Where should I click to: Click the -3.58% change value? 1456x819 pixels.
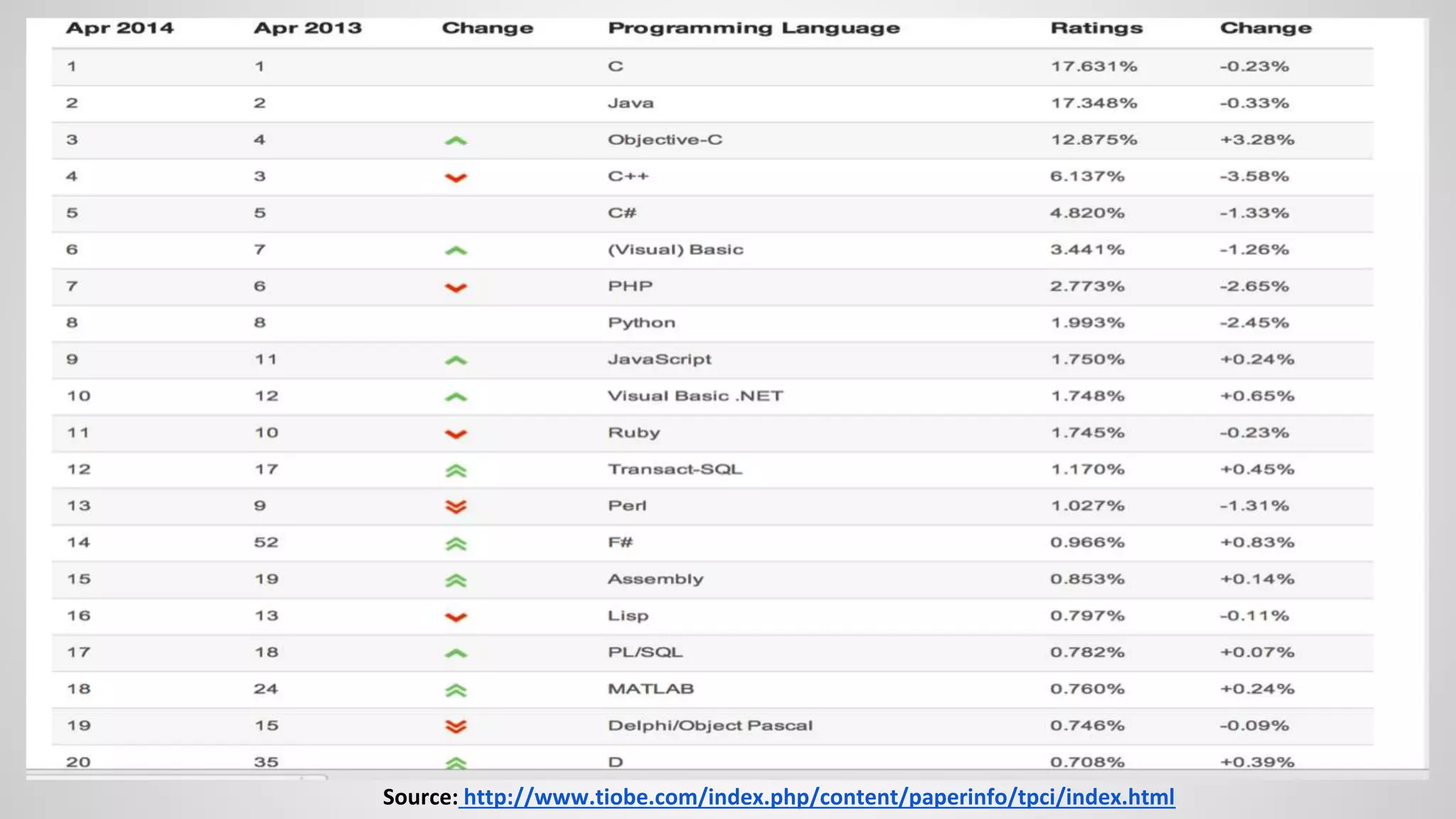point(1254,176)
